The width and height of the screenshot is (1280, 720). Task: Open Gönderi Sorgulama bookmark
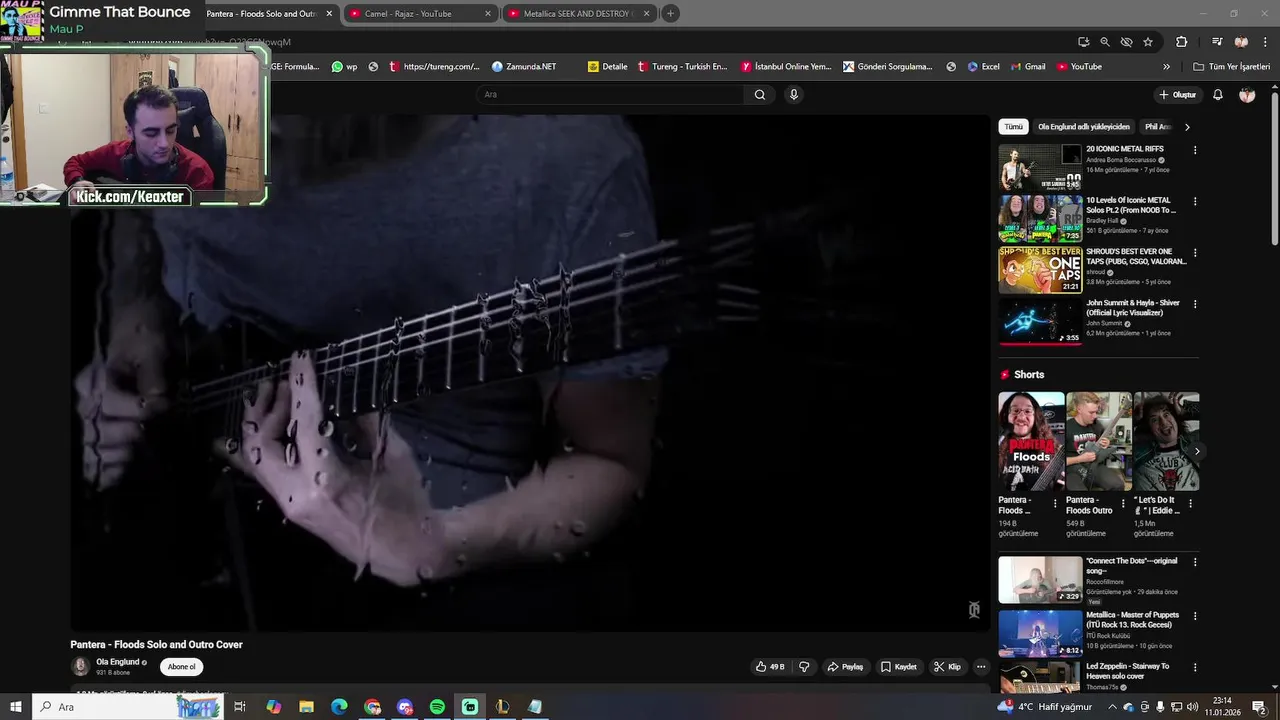(887, 67)
